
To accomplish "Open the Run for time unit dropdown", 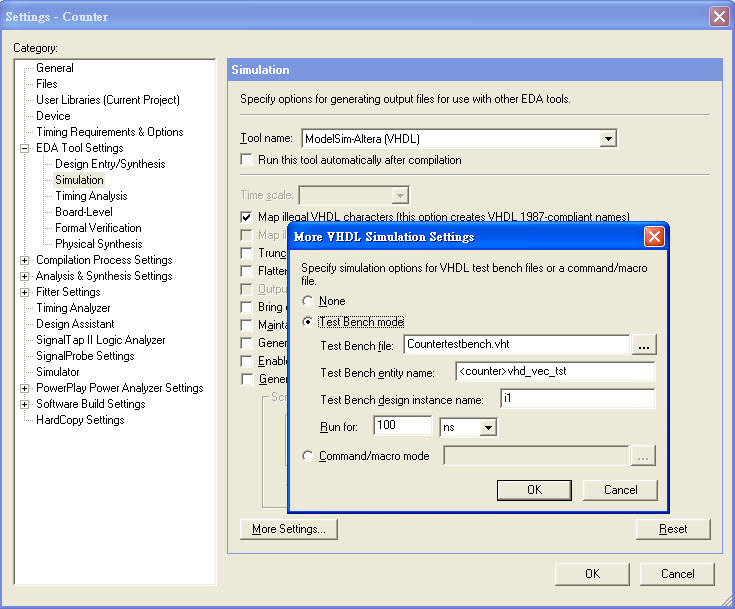I will tap(488, 427).
